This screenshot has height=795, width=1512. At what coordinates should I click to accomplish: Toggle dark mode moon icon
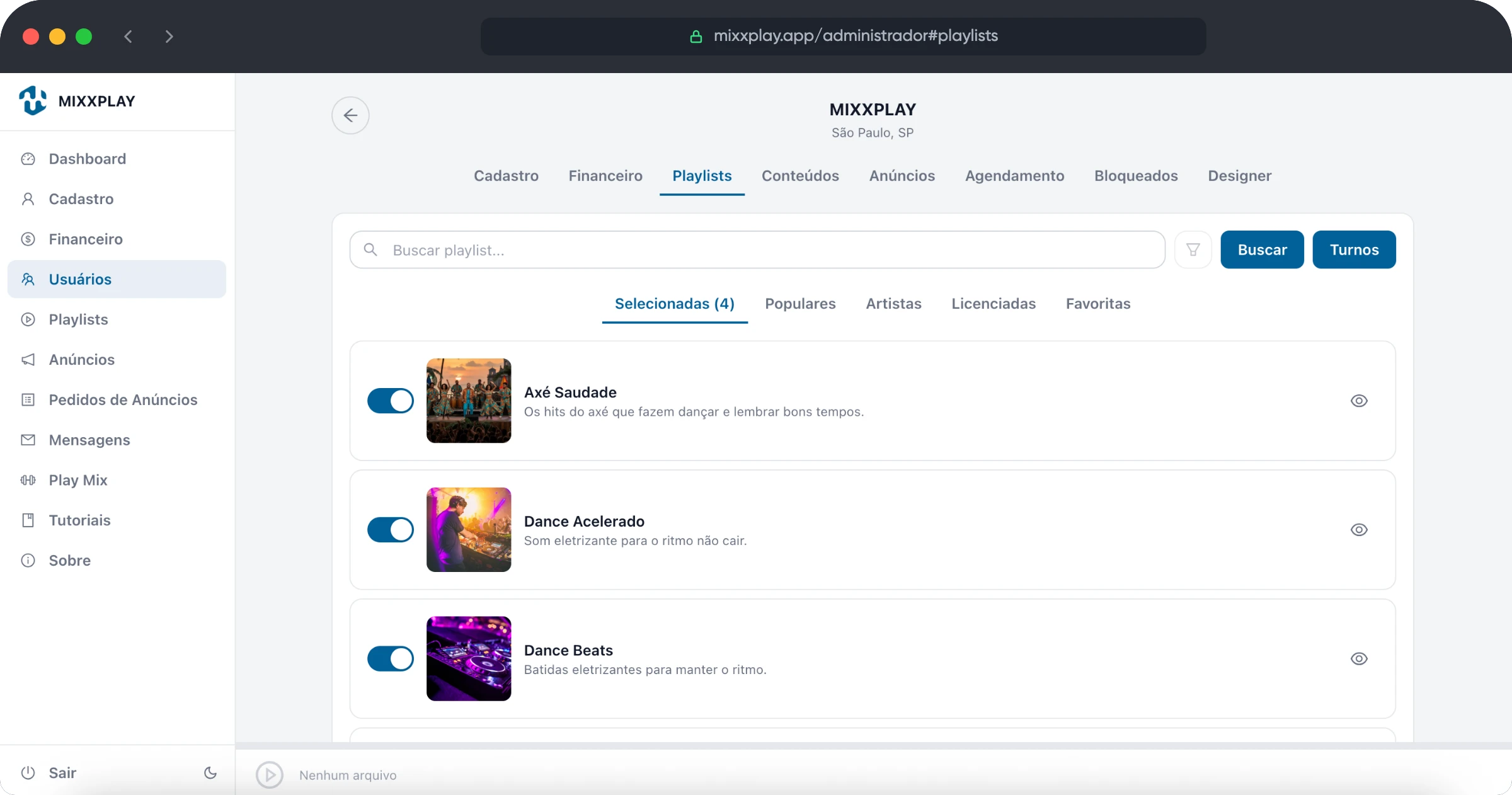210,773
